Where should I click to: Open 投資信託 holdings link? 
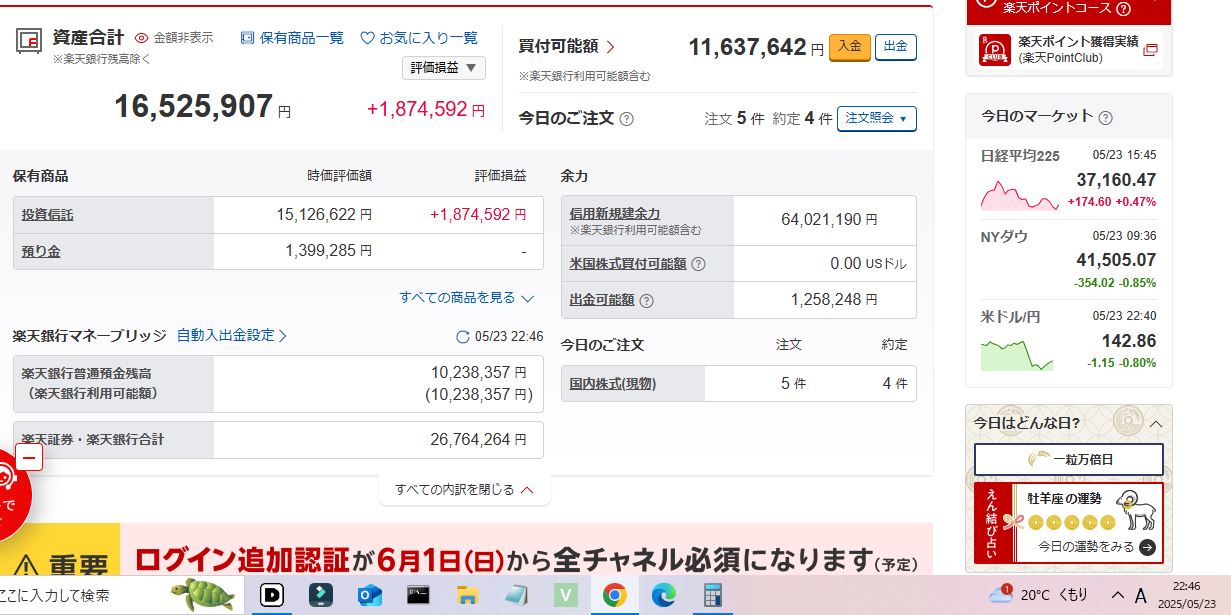point(48,215)
